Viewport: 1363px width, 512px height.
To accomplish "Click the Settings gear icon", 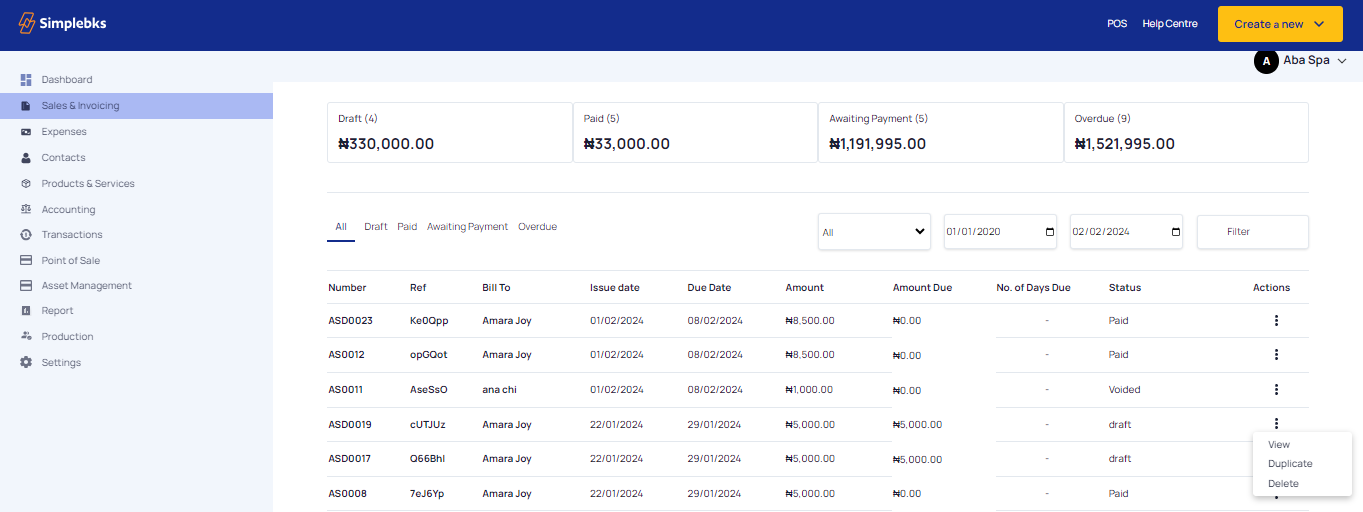I will [26, 363].
